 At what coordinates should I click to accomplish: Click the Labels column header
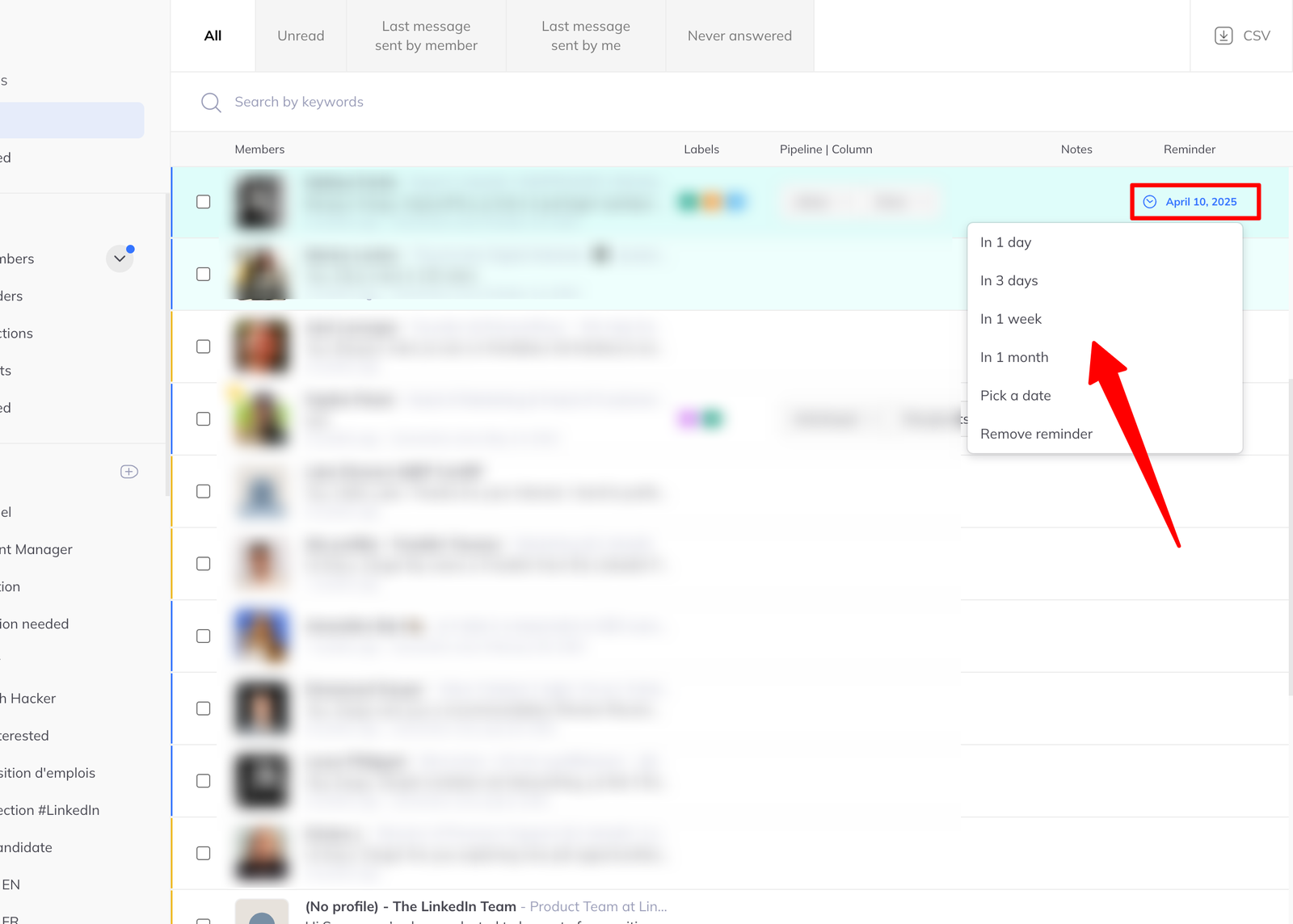pos(701,149)
